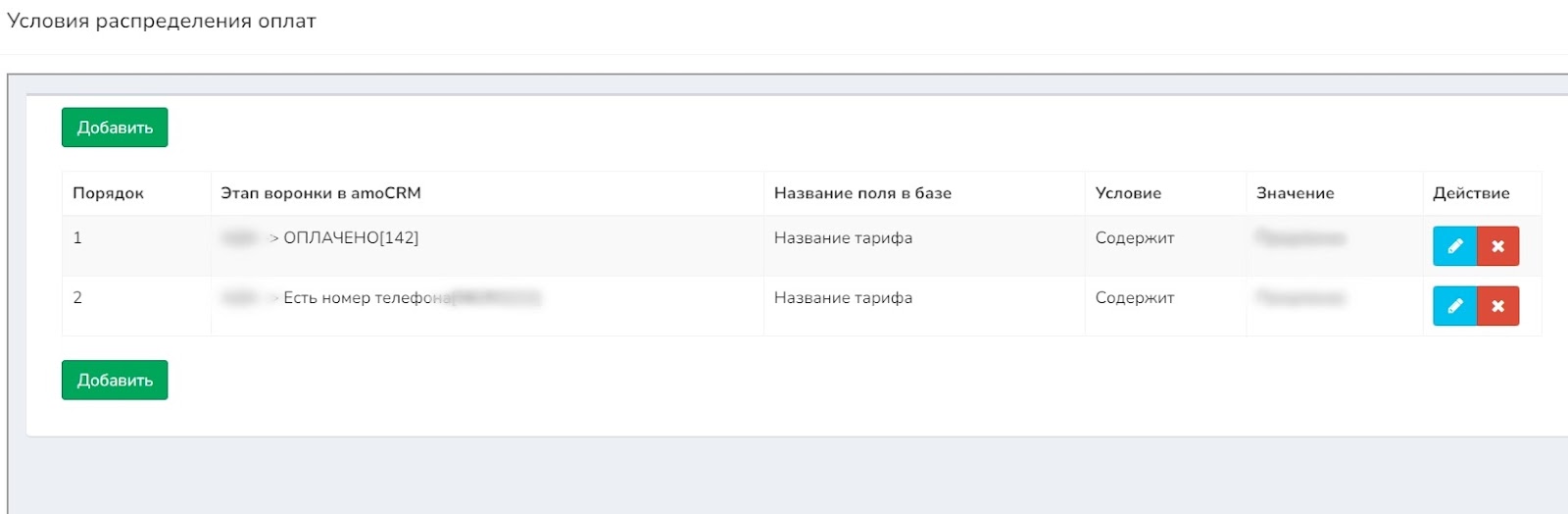Select the Есть номер телефона stage cell
This screenshot has width=1568, height=514.
(x=367, y=298)
